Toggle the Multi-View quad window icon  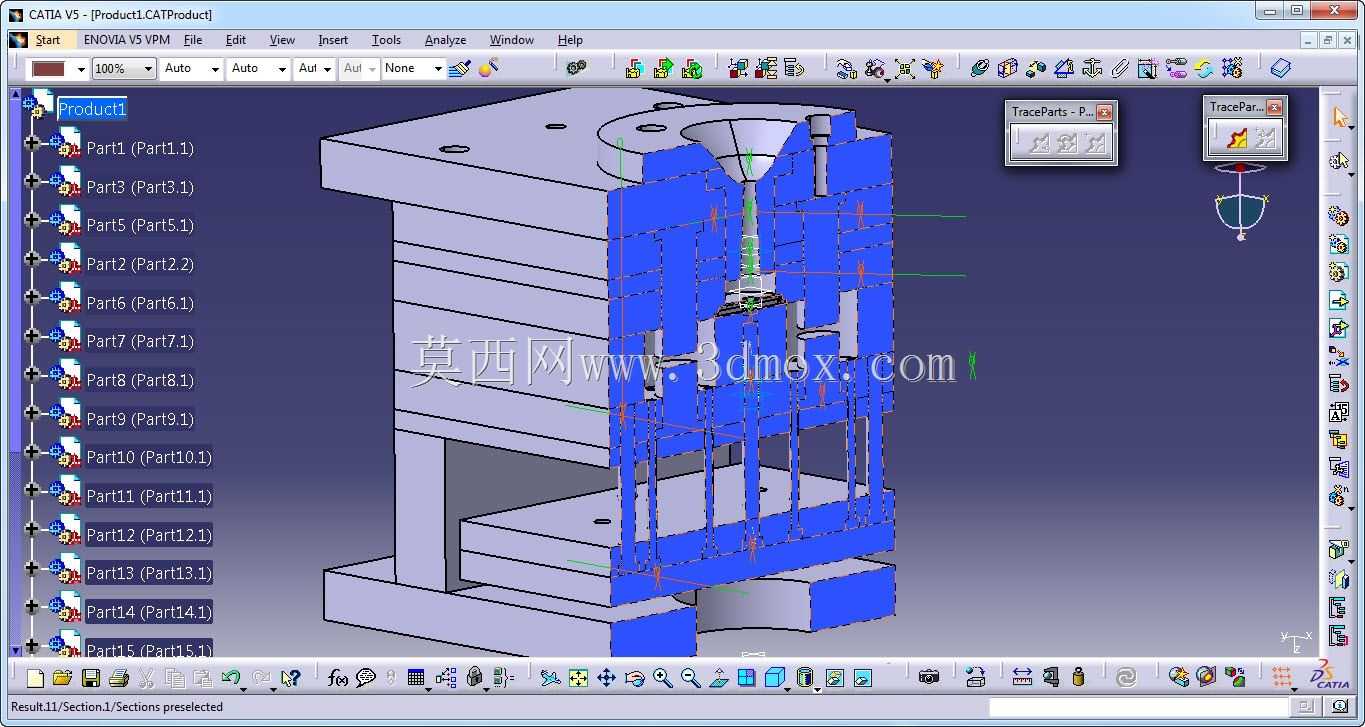(746, 678)
